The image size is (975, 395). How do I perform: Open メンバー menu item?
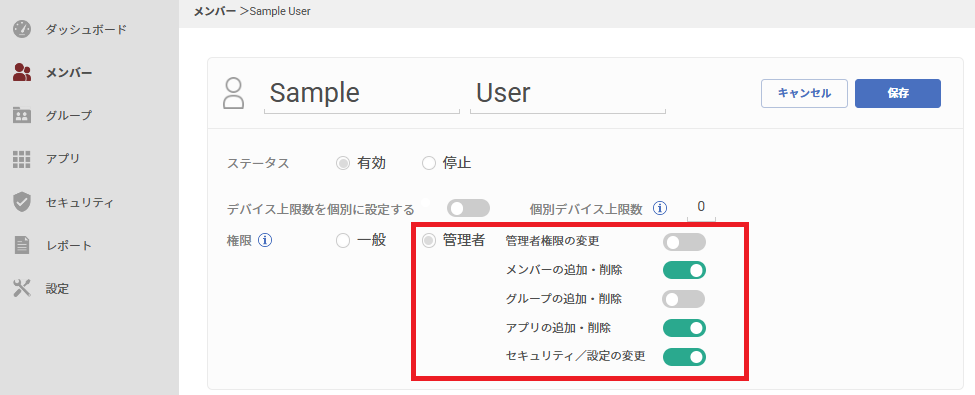pos(68,73)
